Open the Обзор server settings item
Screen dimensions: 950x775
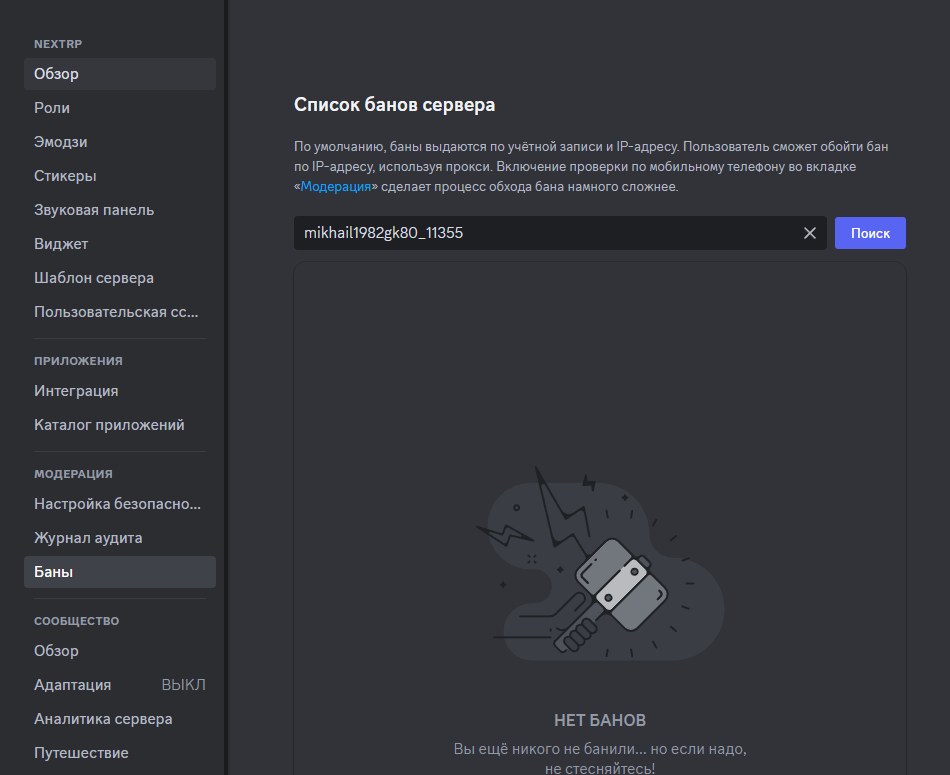tap(120, 74)
